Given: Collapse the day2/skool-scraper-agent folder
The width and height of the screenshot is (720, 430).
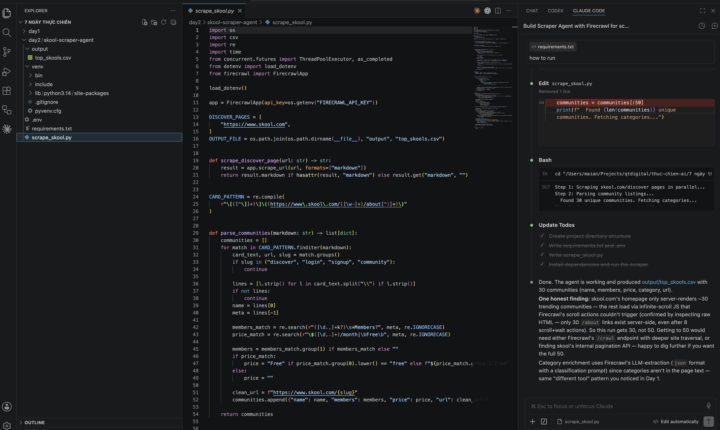Looking at the screenshot, I should (61, 40).
